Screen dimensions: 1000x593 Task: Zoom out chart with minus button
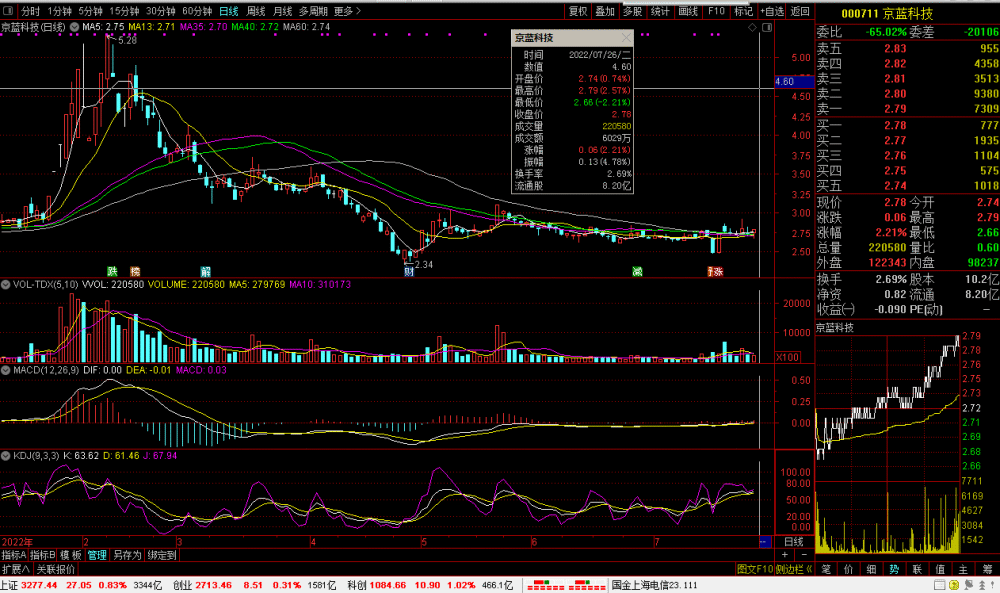point(802,555)
